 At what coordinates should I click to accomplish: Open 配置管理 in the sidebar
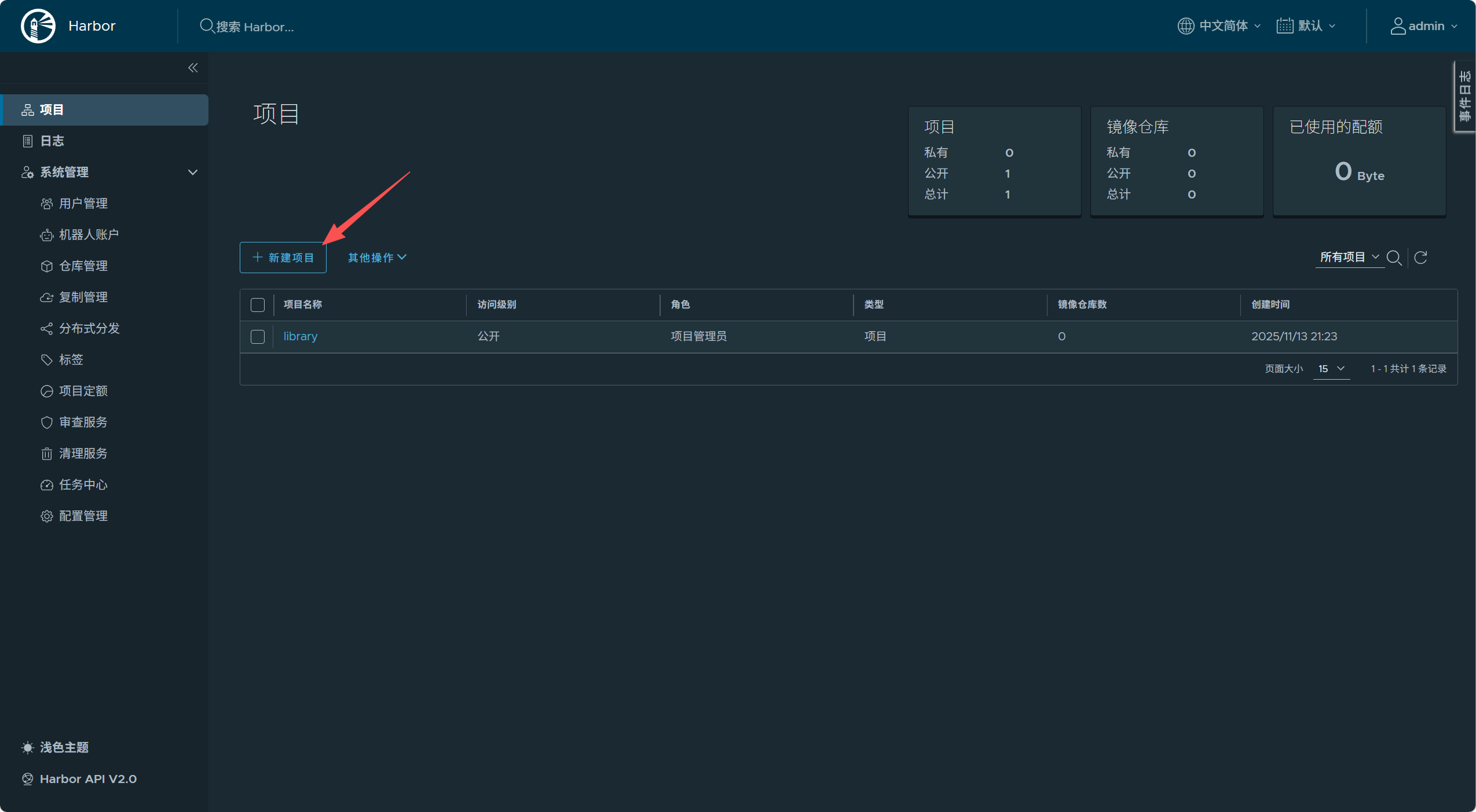pyautogui.click(x=83, y=516)
